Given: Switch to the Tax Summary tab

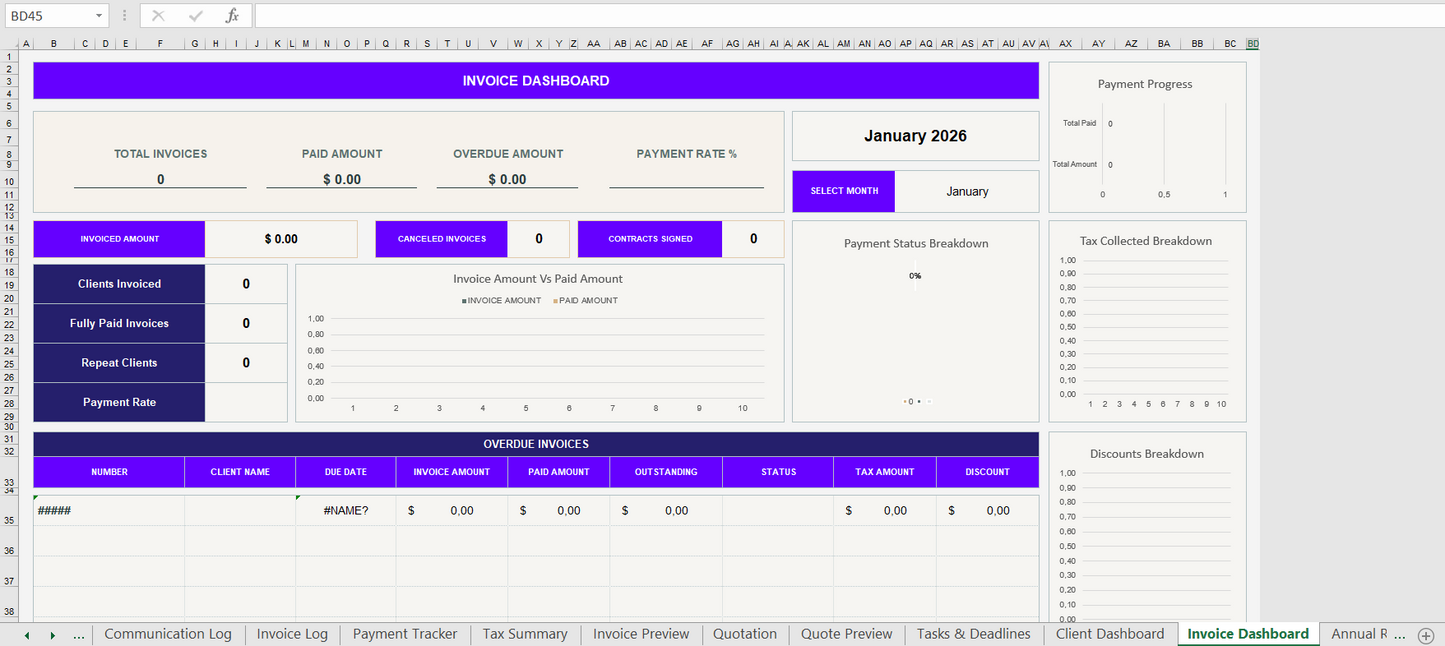Looking at the screenshot, I should [524, 634].
